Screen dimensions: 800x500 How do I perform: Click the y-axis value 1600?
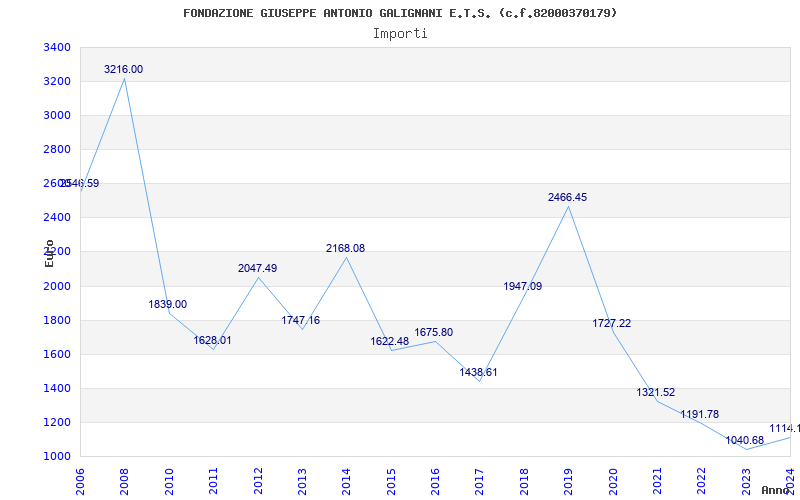click(x=57, y=355)
